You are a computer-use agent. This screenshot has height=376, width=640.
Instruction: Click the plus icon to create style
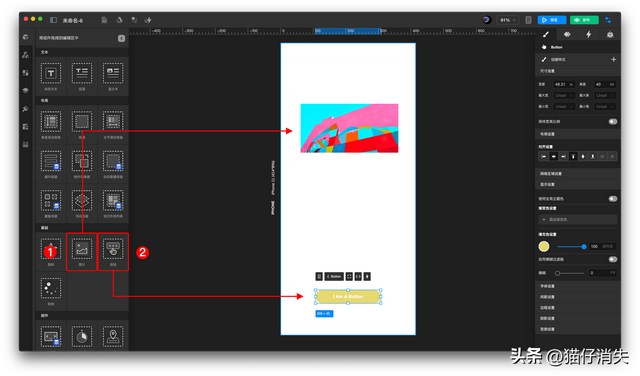tap(613, 59)
